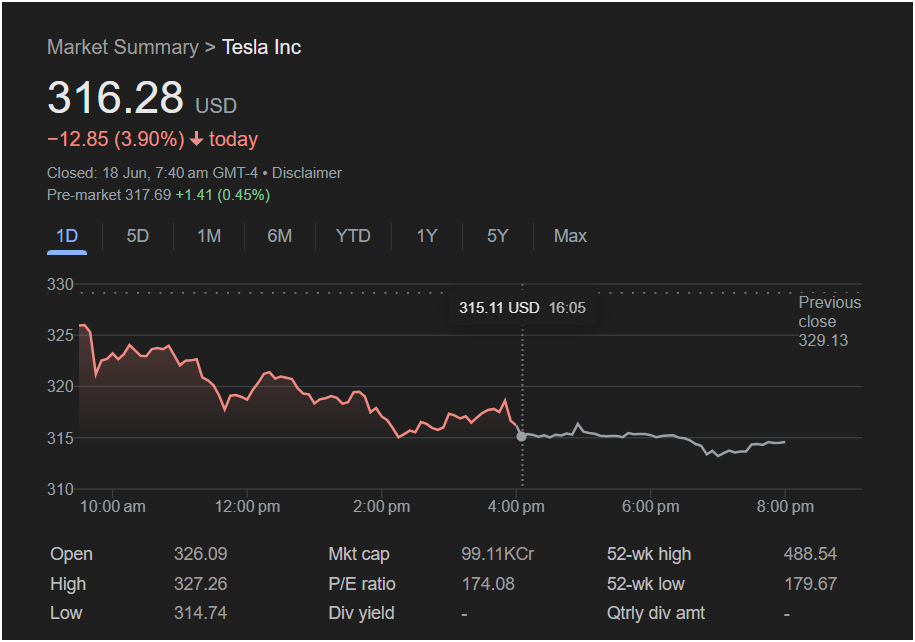The height and width of the screenshot is (642, 915).
Task: Click the red down arrow icon
Action: click(197, 139)
